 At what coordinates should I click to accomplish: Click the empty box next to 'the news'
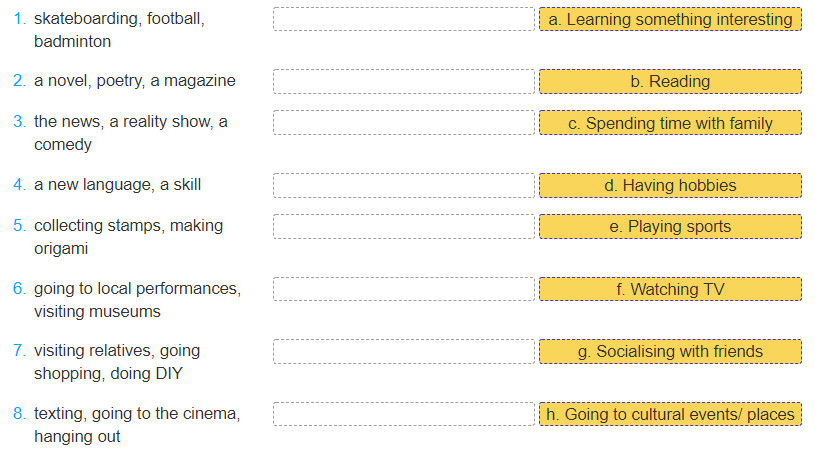coord(404,123)
